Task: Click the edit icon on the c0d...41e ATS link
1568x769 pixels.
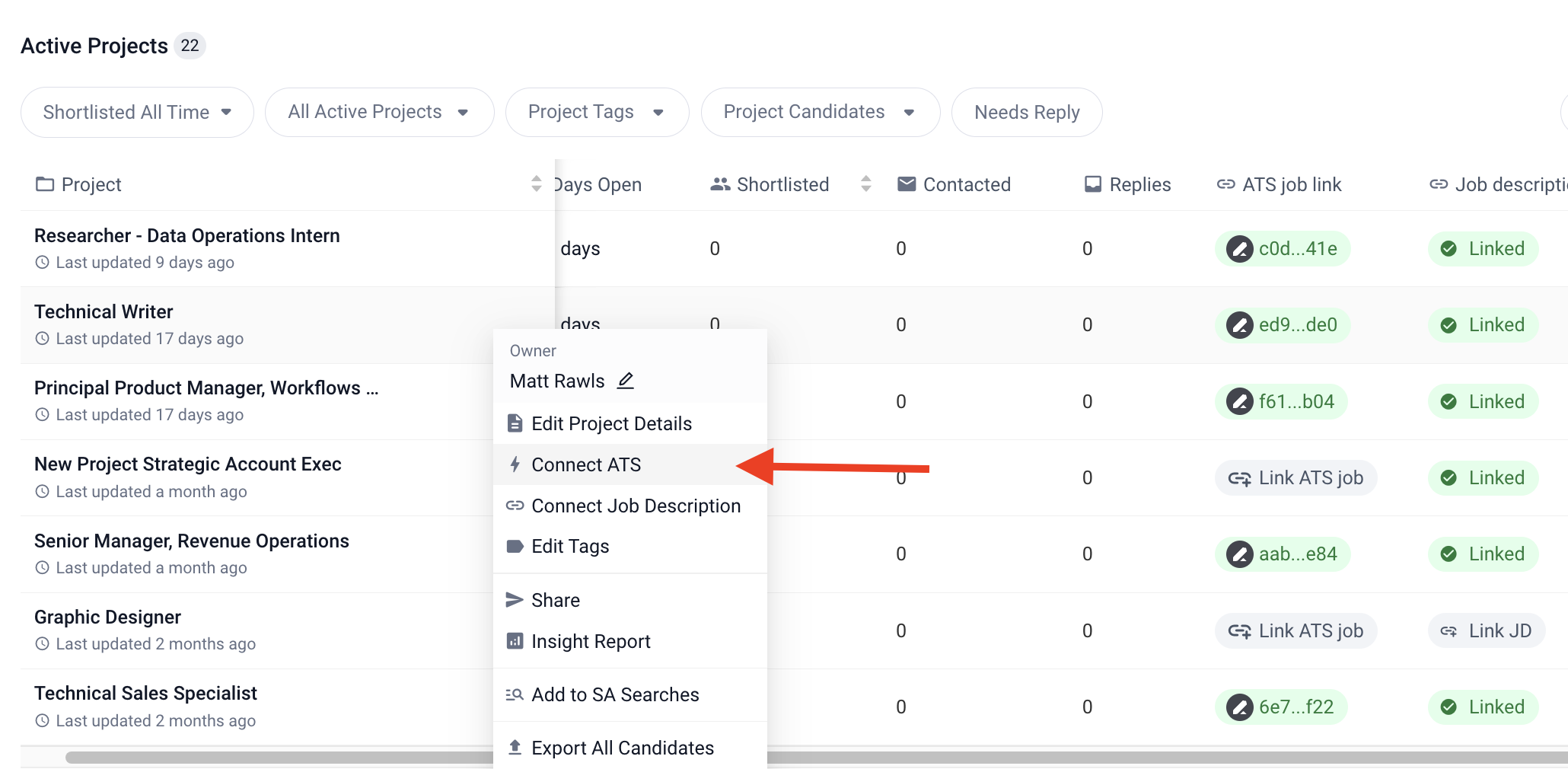Action: [x=1239, y=249]
